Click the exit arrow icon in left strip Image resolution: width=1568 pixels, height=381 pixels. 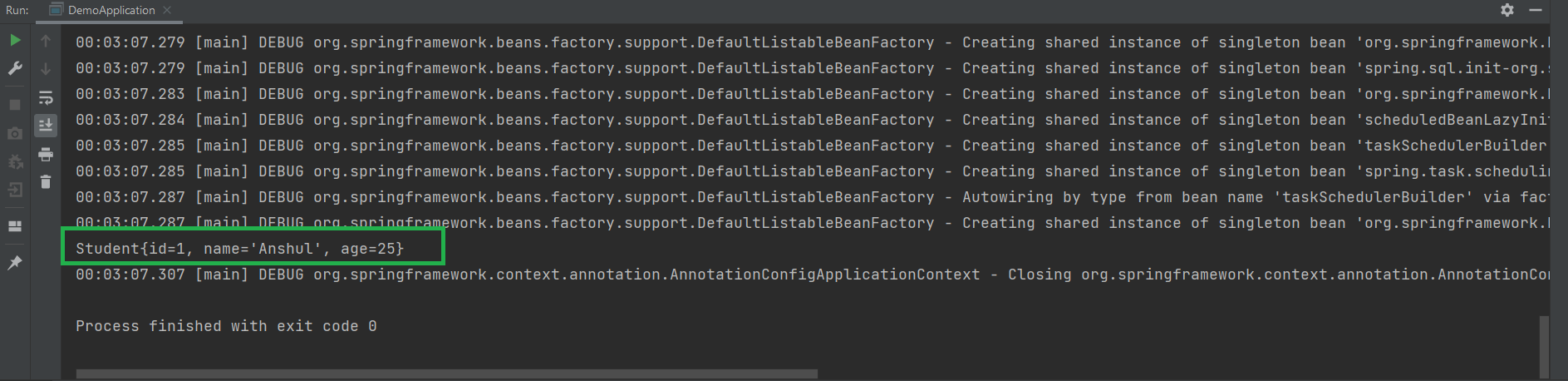15,190
